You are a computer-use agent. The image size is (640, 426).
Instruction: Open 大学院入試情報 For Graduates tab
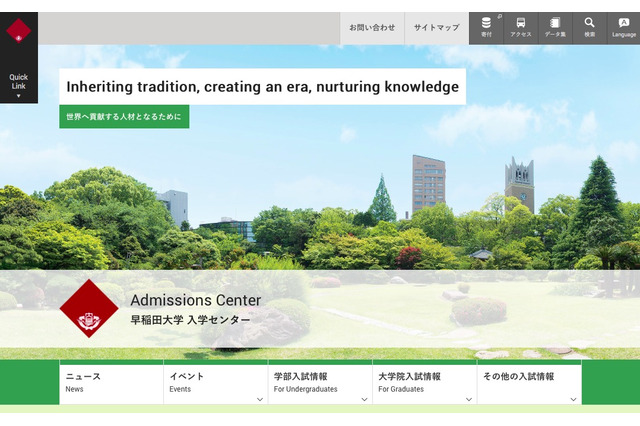click(x=424, y=382)
